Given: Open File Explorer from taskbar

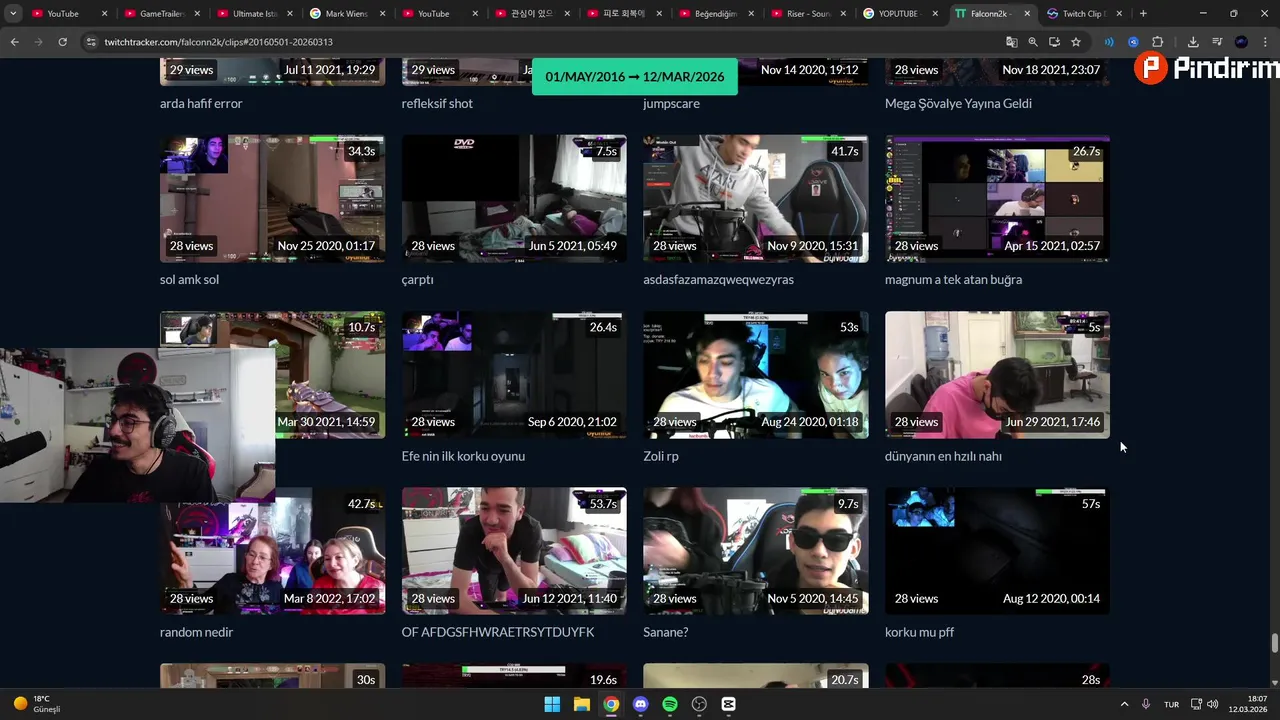Looking at the screenshot, I should click(581, 704).
